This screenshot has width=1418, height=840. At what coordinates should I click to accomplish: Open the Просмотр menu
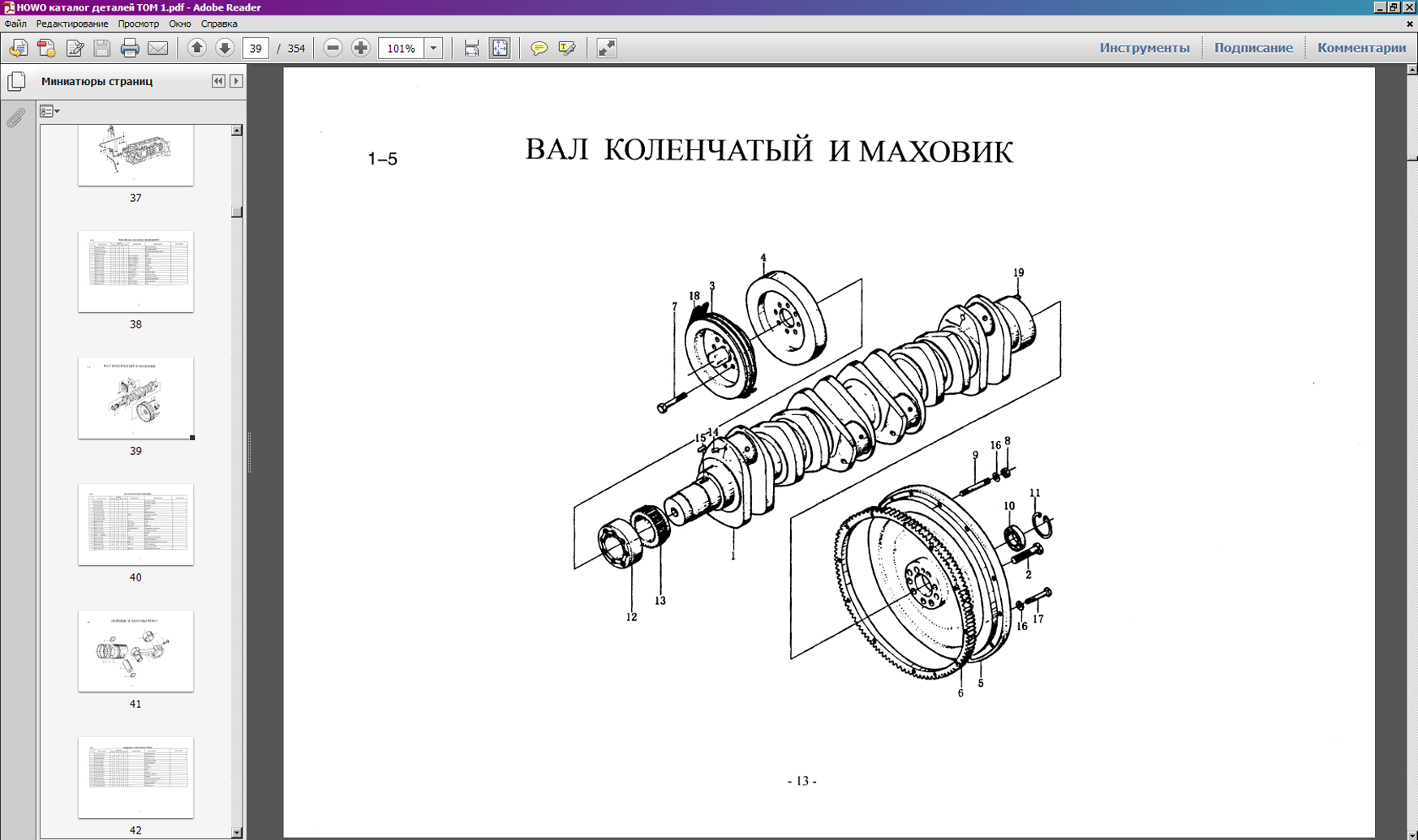[x=138, y=24]
